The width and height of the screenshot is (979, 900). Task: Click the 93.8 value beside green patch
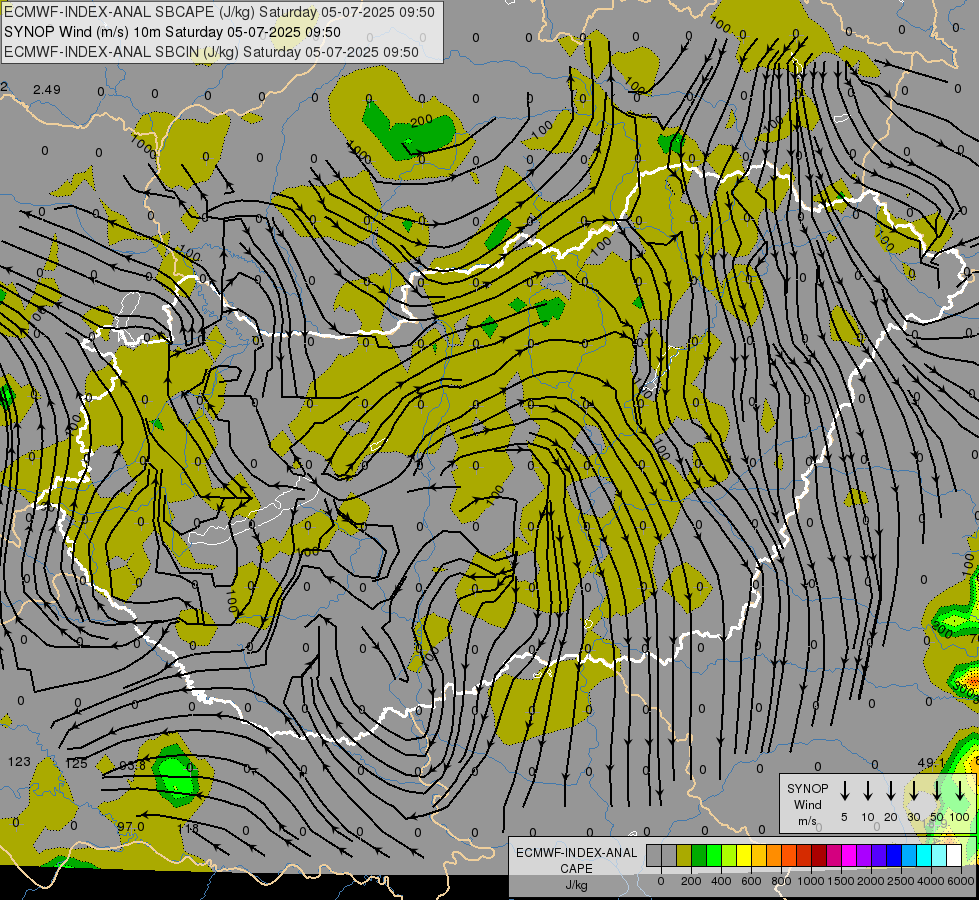pyautogui.click(x=132, y=766)
